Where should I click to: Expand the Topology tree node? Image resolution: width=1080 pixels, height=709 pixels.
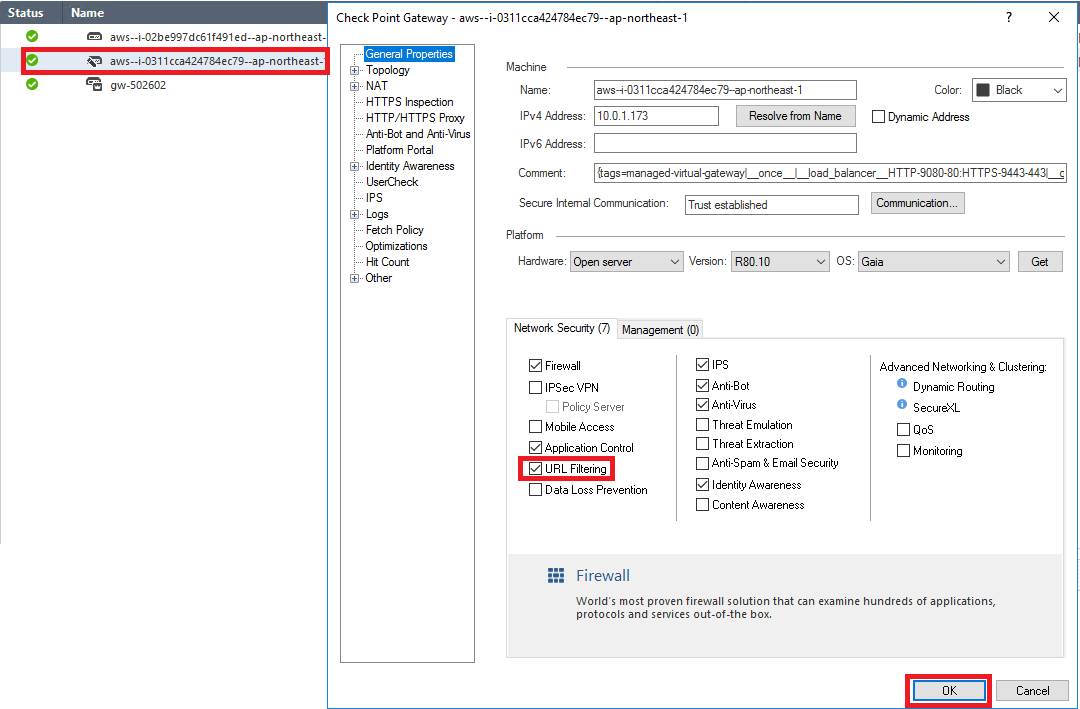[354, 70]
